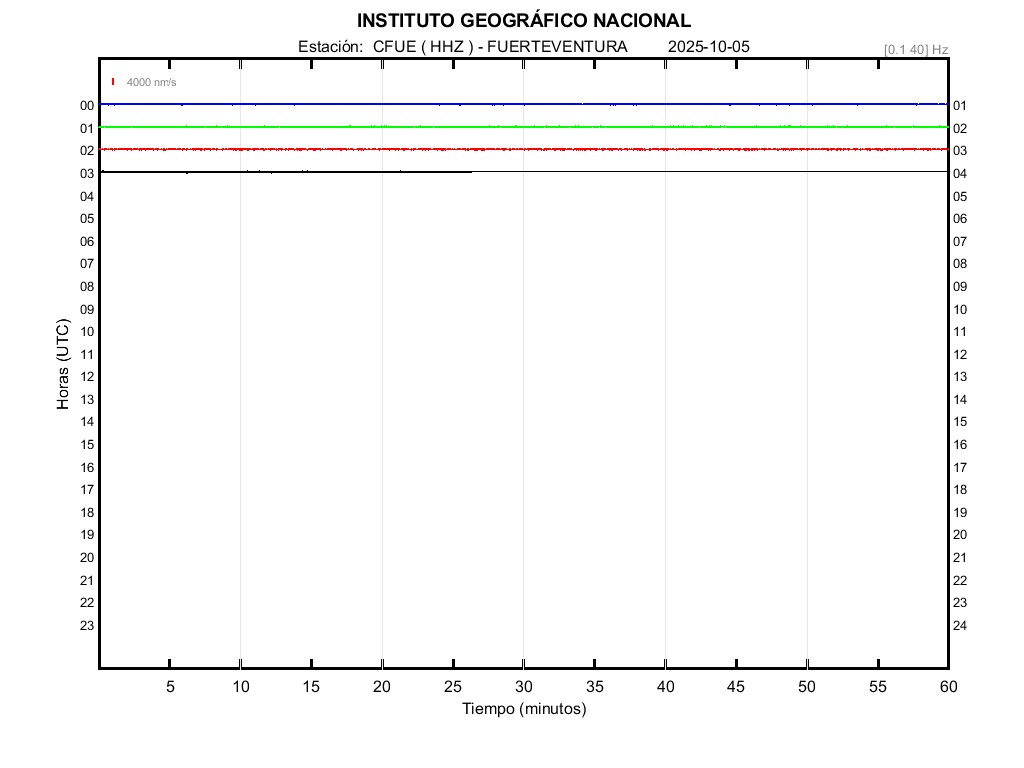Click the title INSTITUTO GEOGRÁFICO NACIONAL
The width and height of the screenshot is (1024, 768).
[523, 21]
